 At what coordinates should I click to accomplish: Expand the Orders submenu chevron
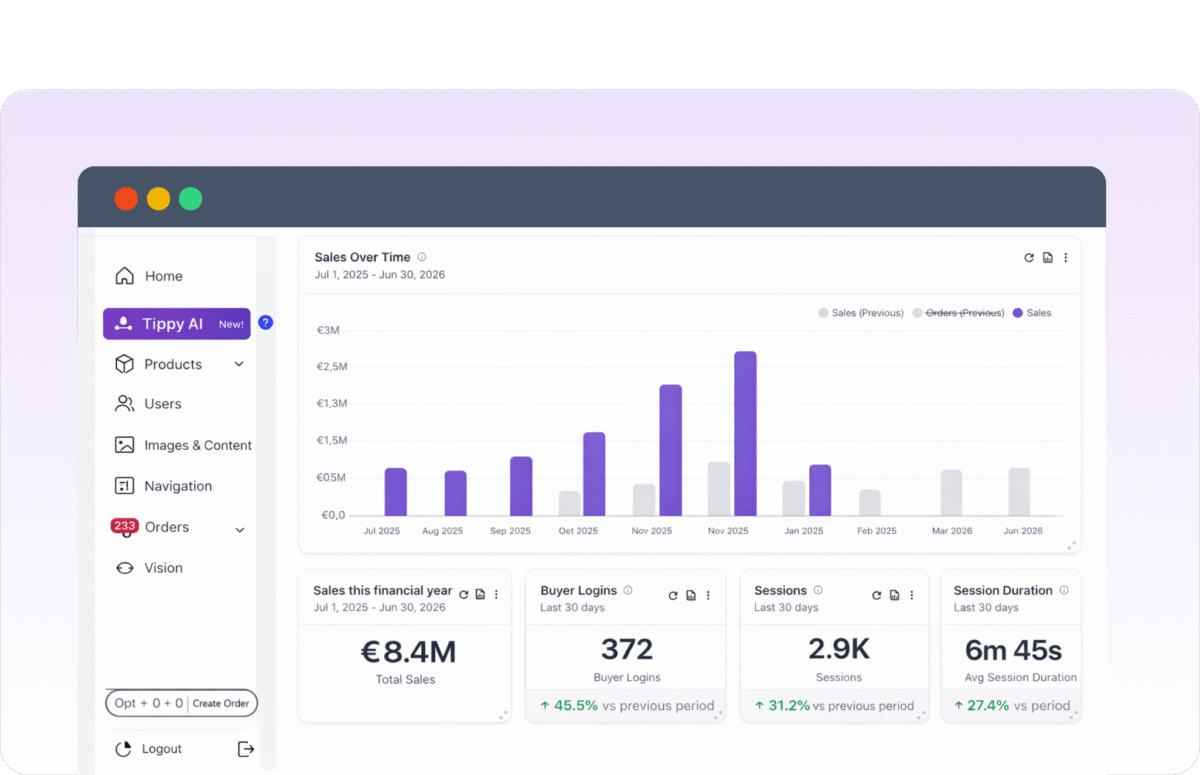[239, 529]
